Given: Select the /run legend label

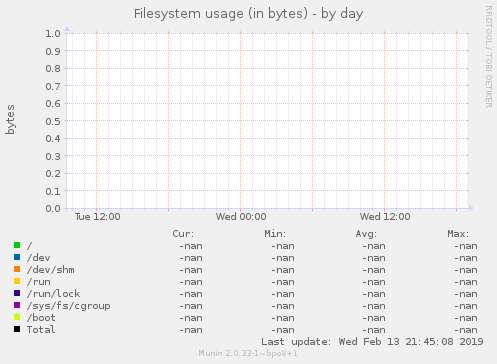Looking at the screenshot, I should (x=39, y=282).
